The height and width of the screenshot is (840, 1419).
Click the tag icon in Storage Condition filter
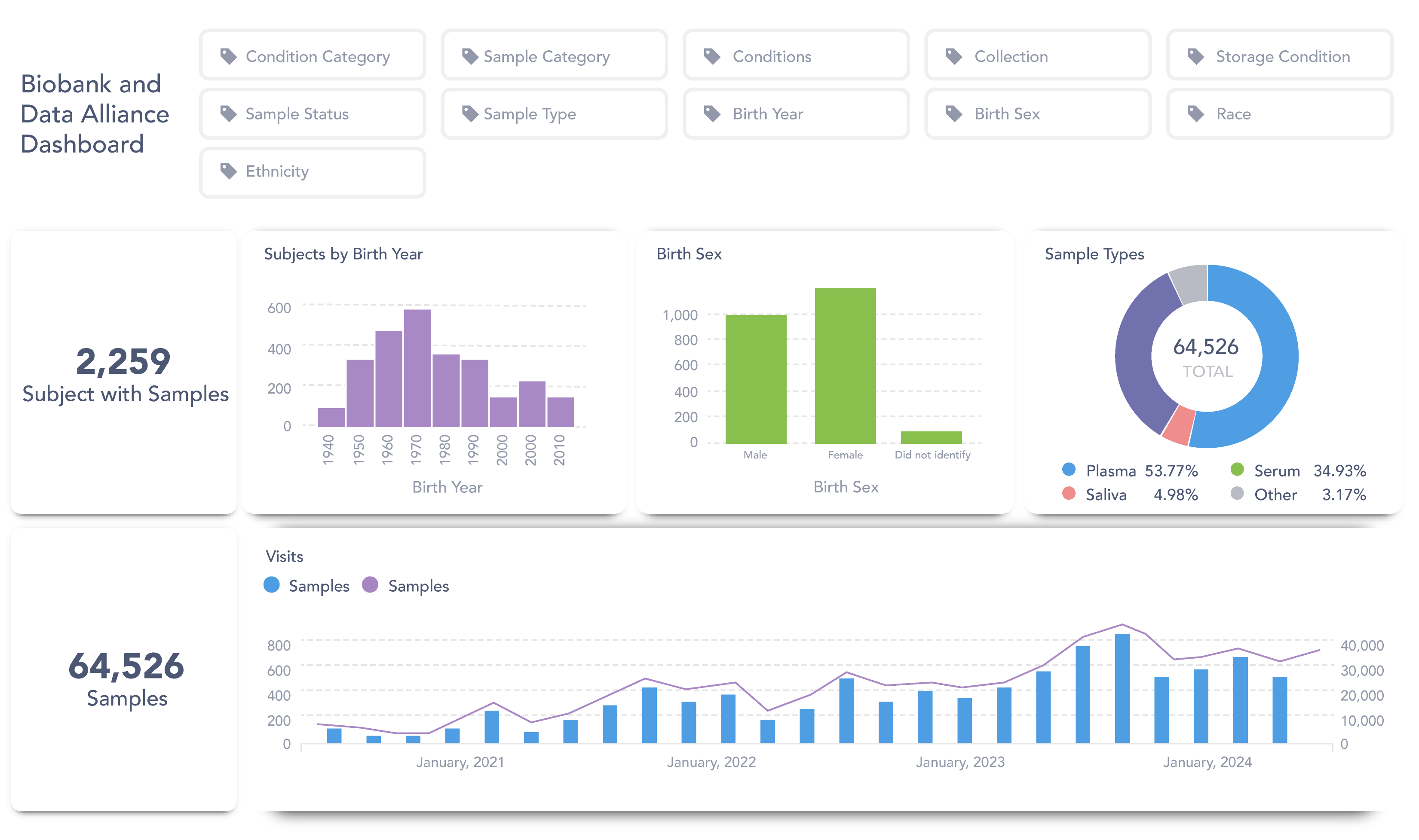click(x=1195, y=56)
